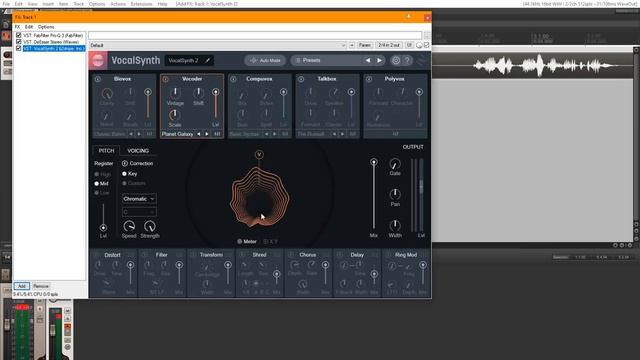Adjust the pitch Lvl slider

coord(103,217)
